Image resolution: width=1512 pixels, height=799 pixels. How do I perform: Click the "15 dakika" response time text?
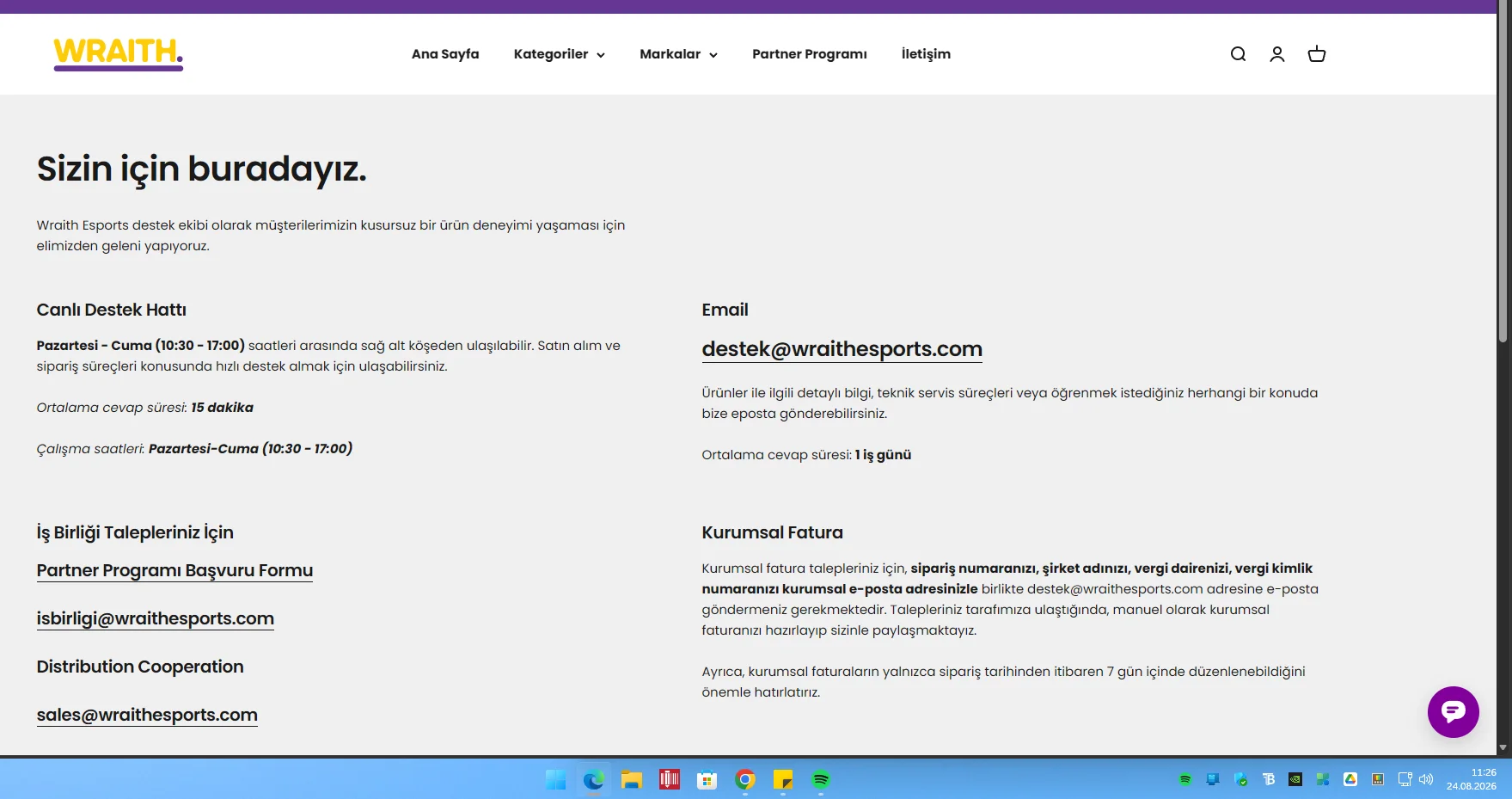pos(222,408)
